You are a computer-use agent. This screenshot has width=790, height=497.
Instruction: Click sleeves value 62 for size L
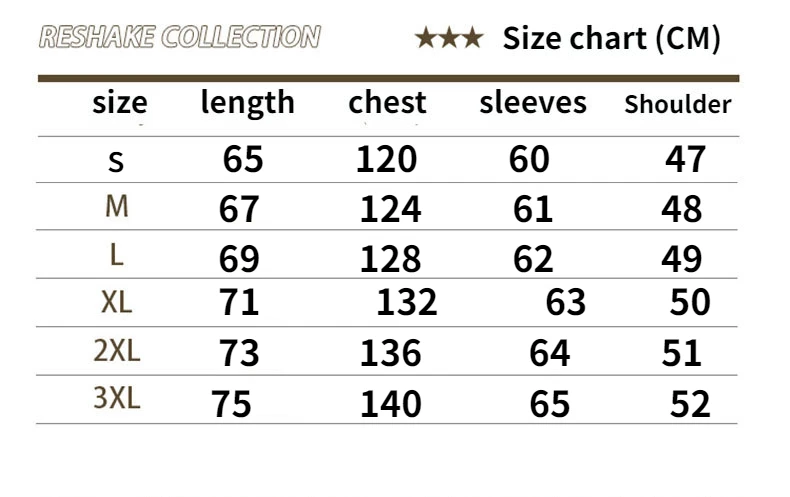pos(533,259)
